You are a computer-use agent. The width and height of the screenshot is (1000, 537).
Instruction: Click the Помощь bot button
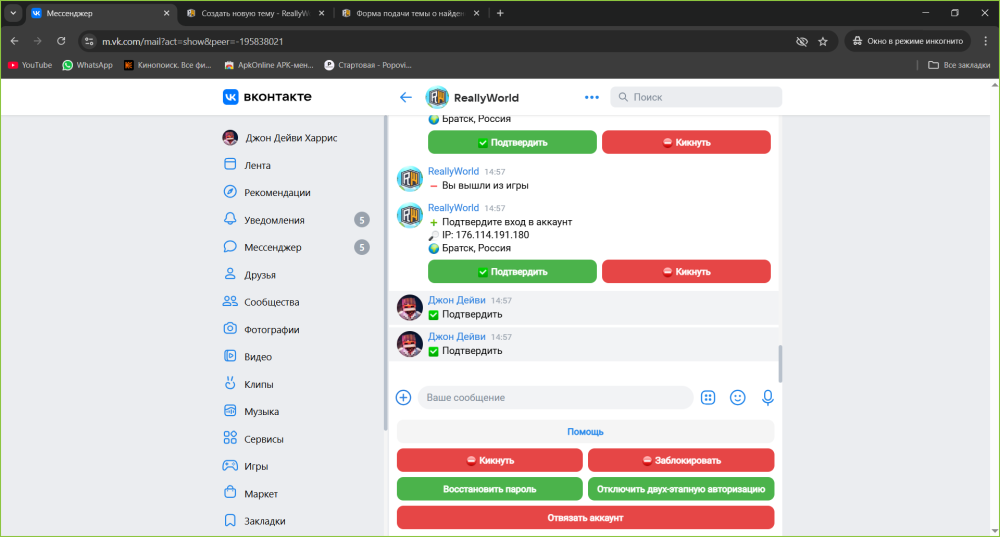point(585,432)
